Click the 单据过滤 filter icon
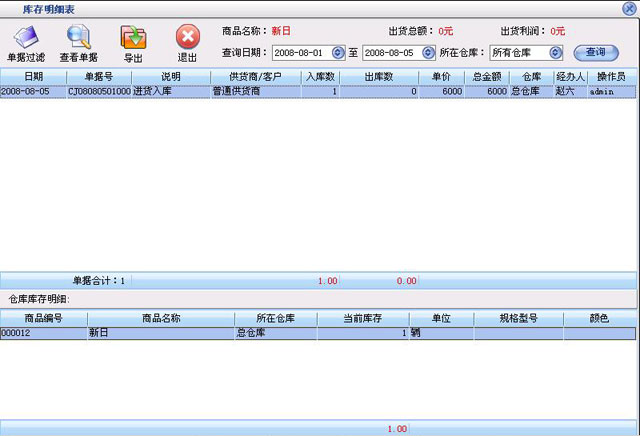The width and height of the screenshot is (640, 436). coord(27,40)
